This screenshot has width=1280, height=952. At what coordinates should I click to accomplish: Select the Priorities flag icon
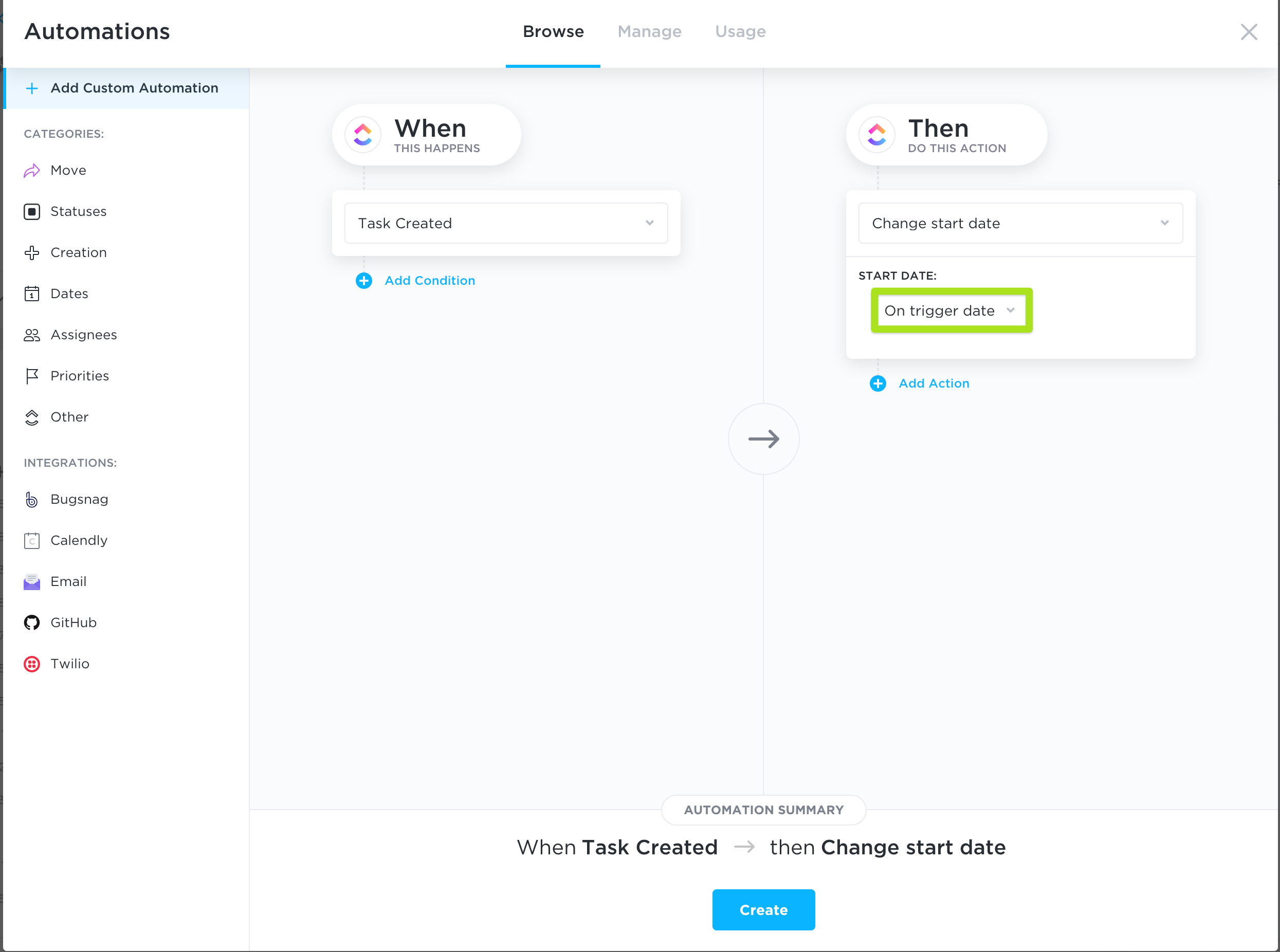click(32, 376)
